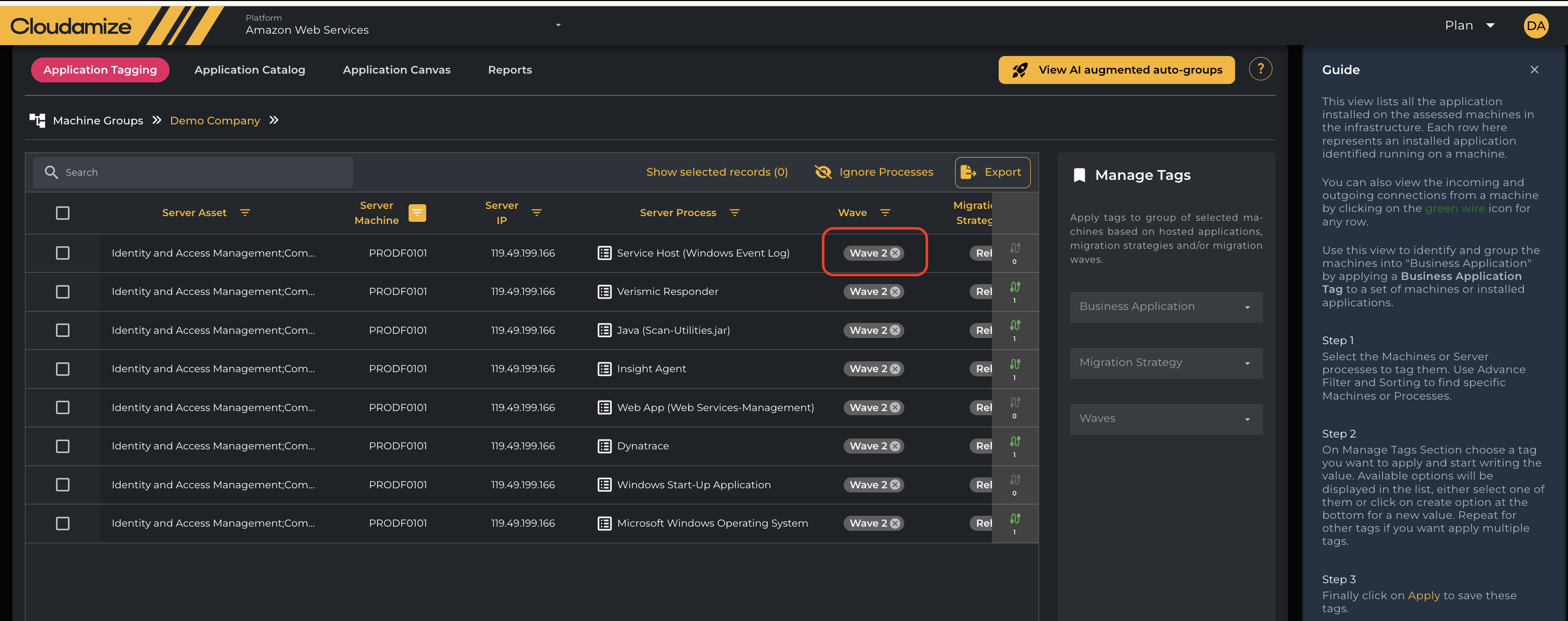Image resolution: width=1568 pixels, height=621 pixels.
Task: Open the Migration Strategy dropdown
Action: tap(1166, 363)
